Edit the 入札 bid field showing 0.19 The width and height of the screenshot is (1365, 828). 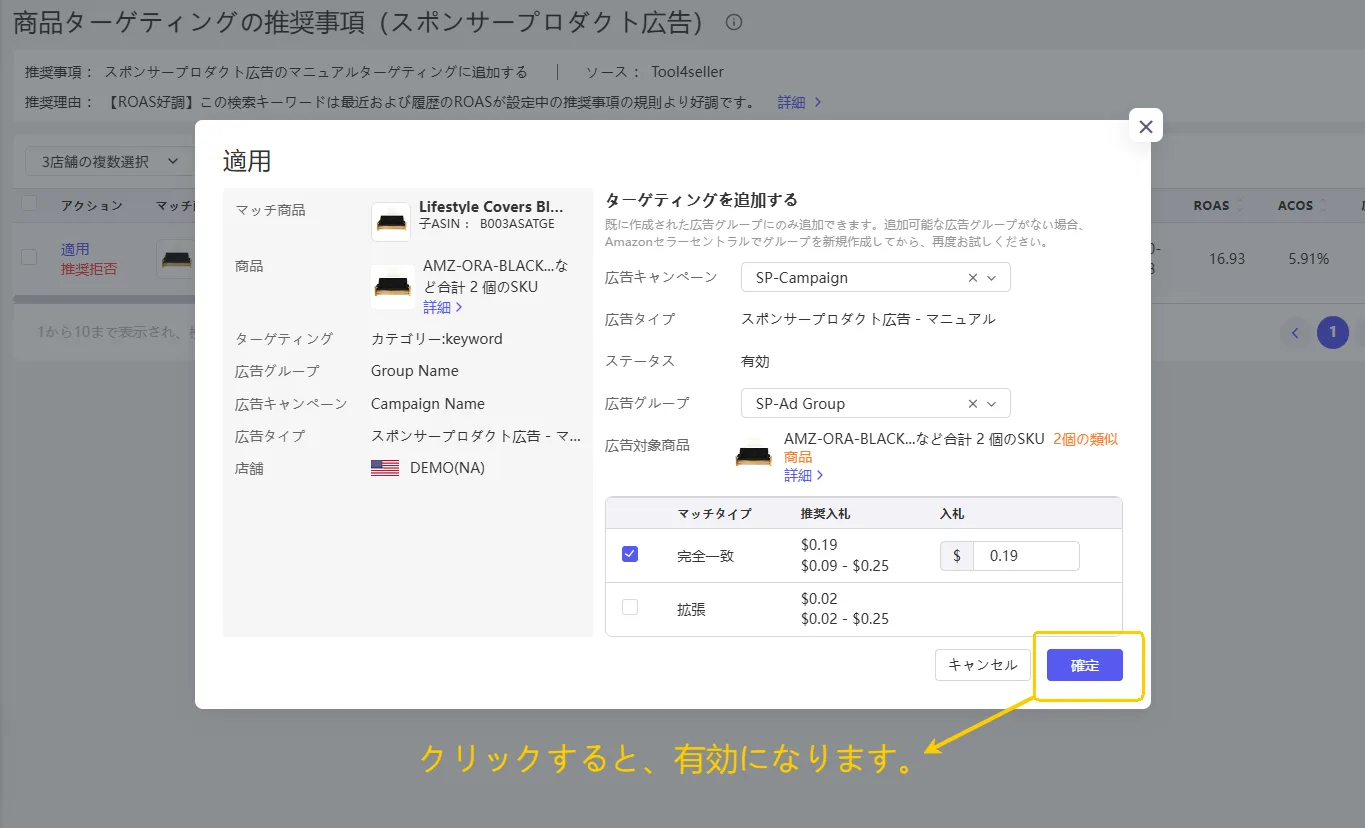click(x=1026, y=556)
